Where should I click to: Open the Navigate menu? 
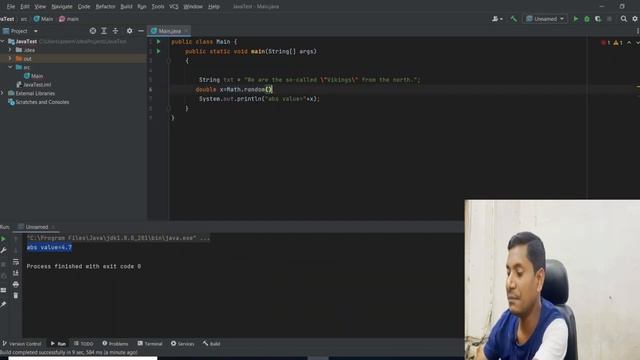pos(62,7)
